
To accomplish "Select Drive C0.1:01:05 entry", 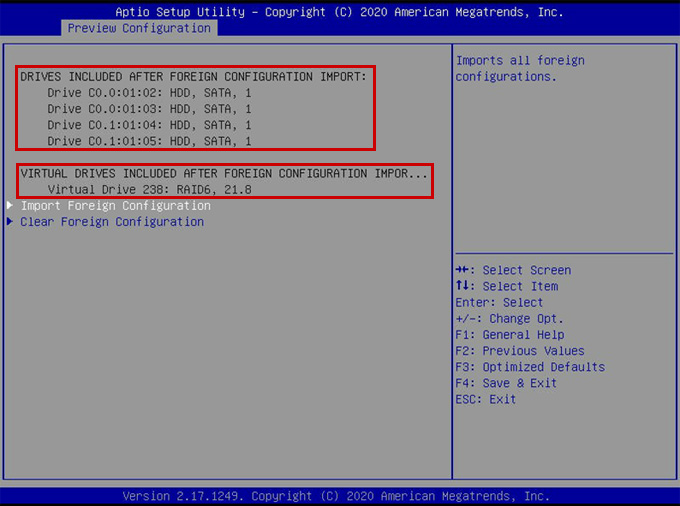I will click(149, 141).
